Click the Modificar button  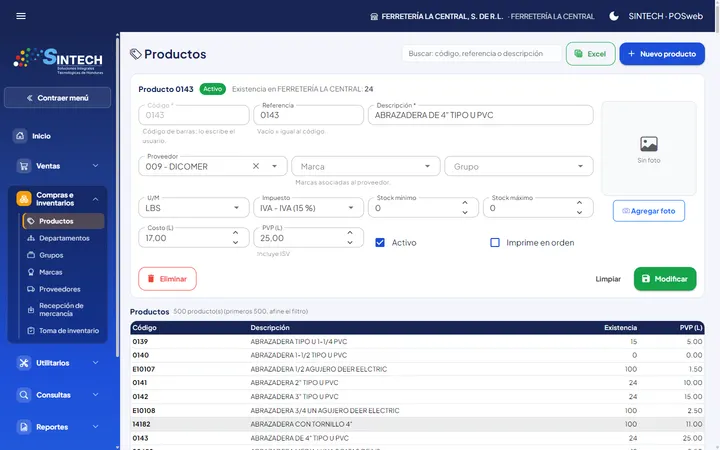click(x=664, y=279)
